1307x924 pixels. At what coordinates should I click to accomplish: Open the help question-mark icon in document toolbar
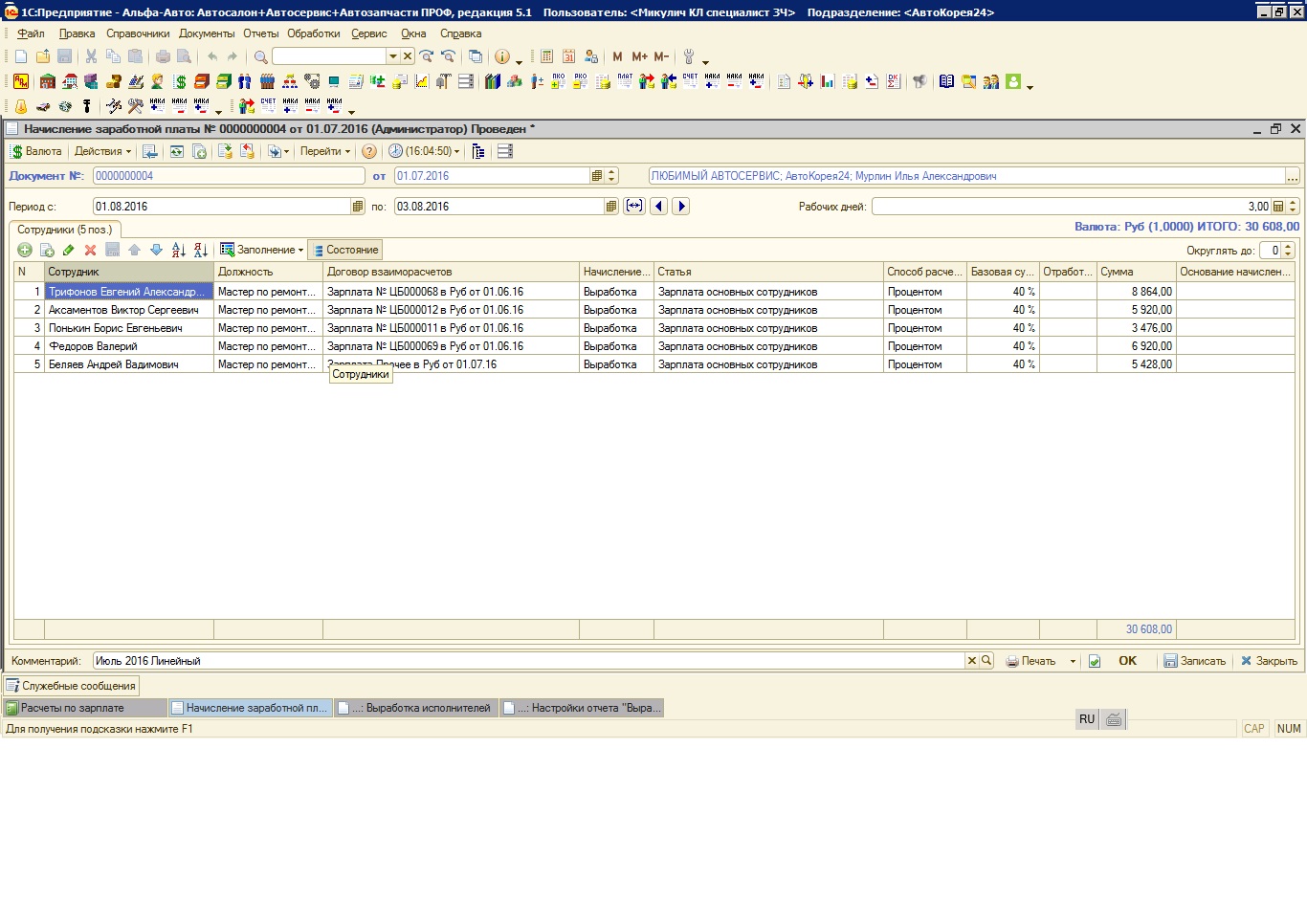(369, 151)
